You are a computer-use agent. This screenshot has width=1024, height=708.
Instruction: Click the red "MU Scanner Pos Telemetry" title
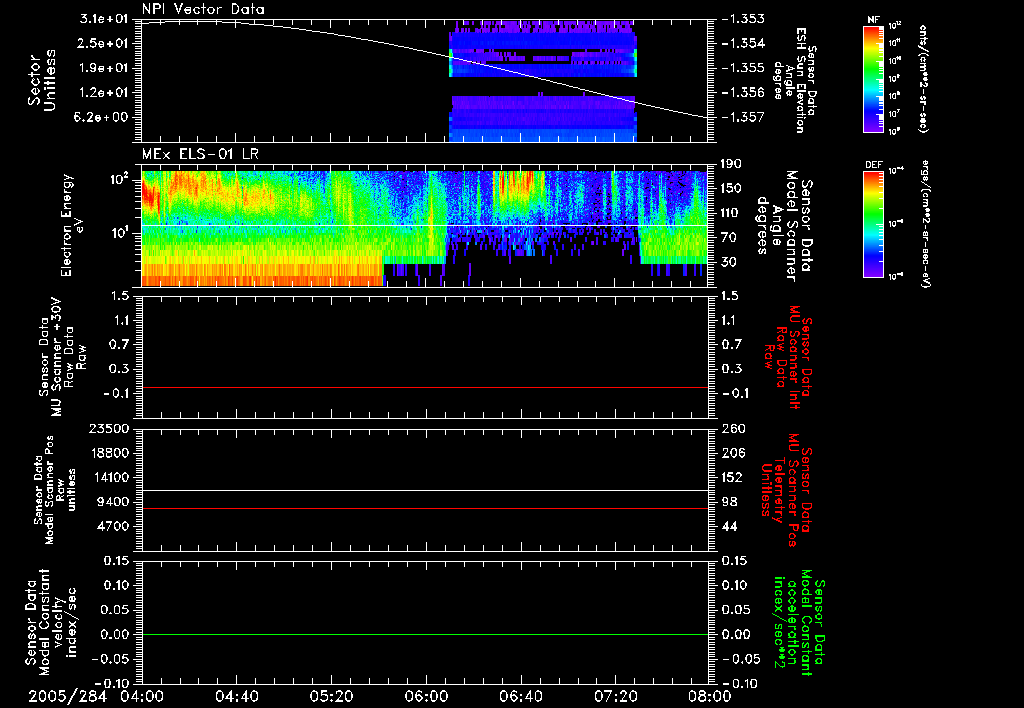pyautogui.click(x=786, y=491)
